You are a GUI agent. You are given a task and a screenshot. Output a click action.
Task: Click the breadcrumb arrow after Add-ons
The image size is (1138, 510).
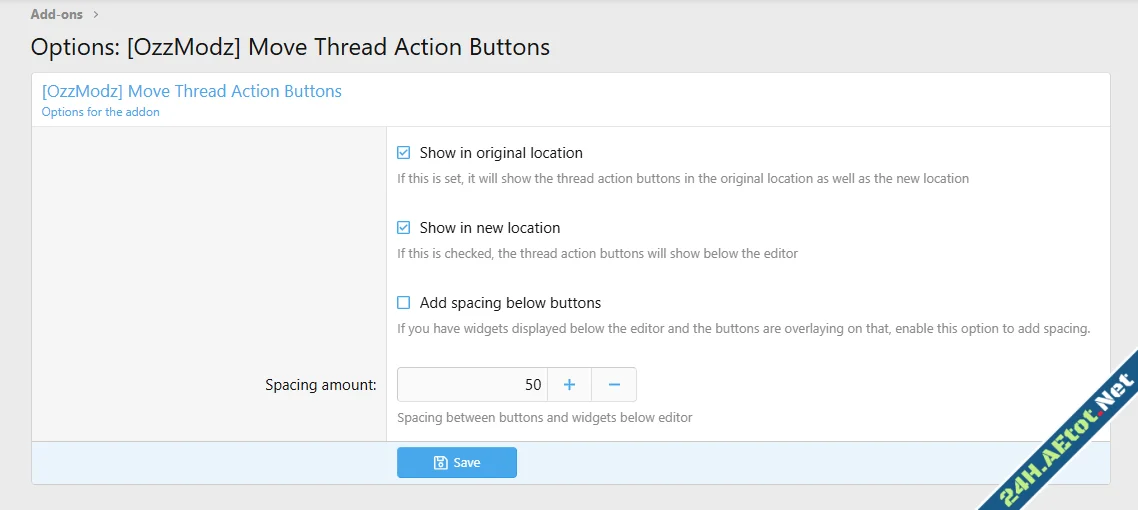[x=96, y=15]
